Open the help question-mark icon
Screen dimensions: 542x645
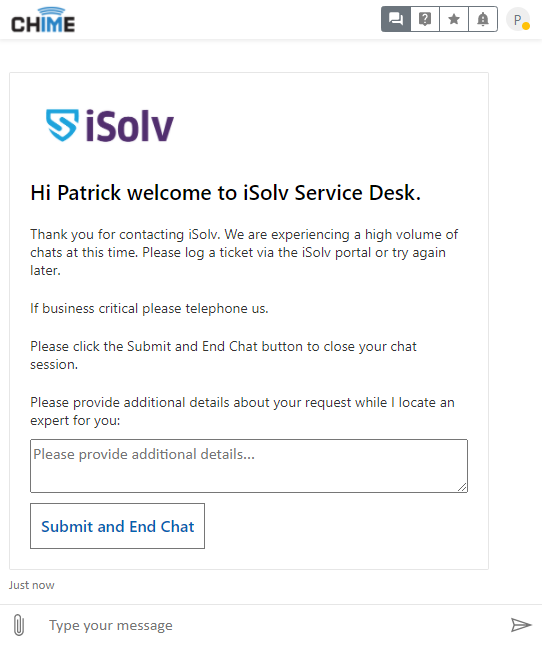tap(425, 19)
